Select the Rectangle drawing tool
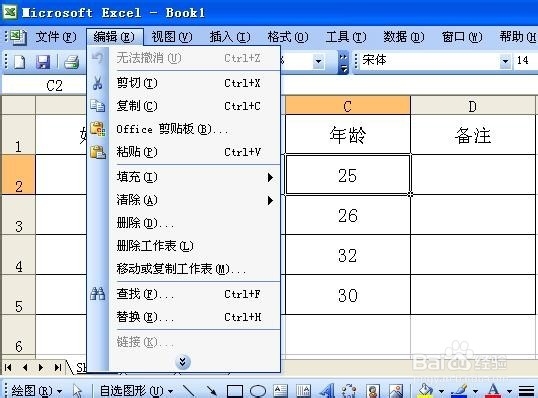Screen dimensions: 538x398 [x=235, y=391]
